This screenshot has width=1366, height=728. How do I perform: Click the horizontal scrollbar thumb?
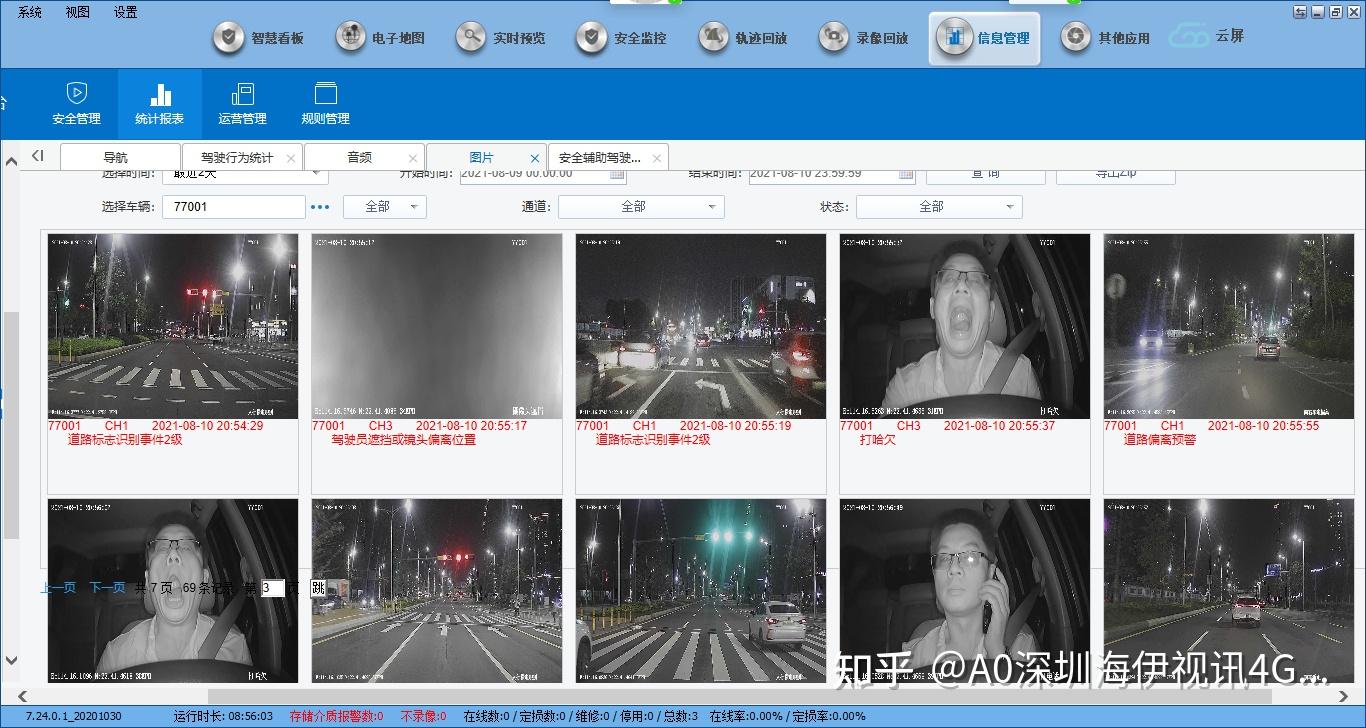click(740, 696)
